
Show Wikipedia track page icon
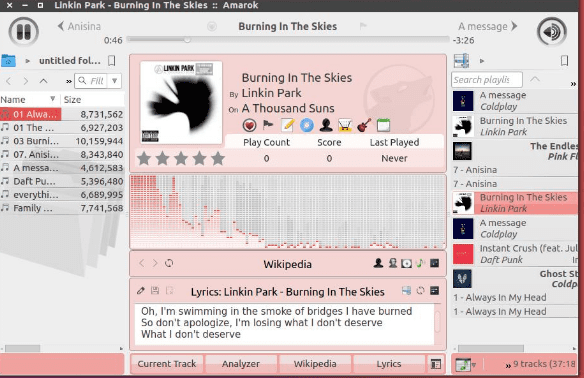[420, 263]
